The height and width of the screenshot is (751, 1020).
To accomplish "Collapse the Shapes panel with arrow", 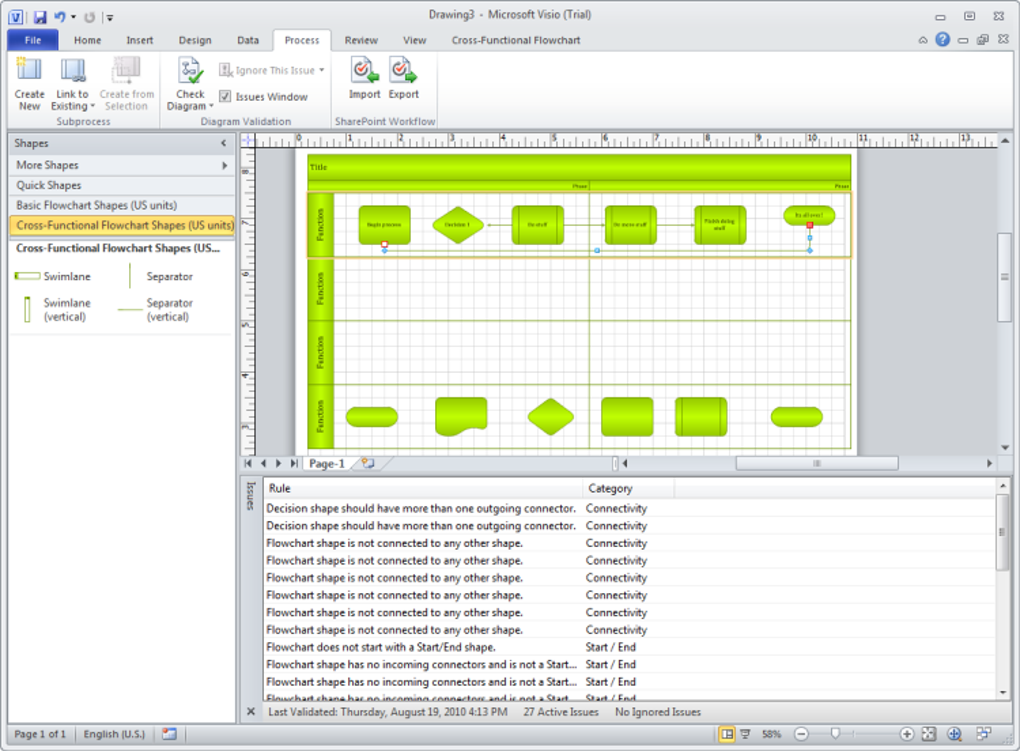I will click(x=224, y=144).
